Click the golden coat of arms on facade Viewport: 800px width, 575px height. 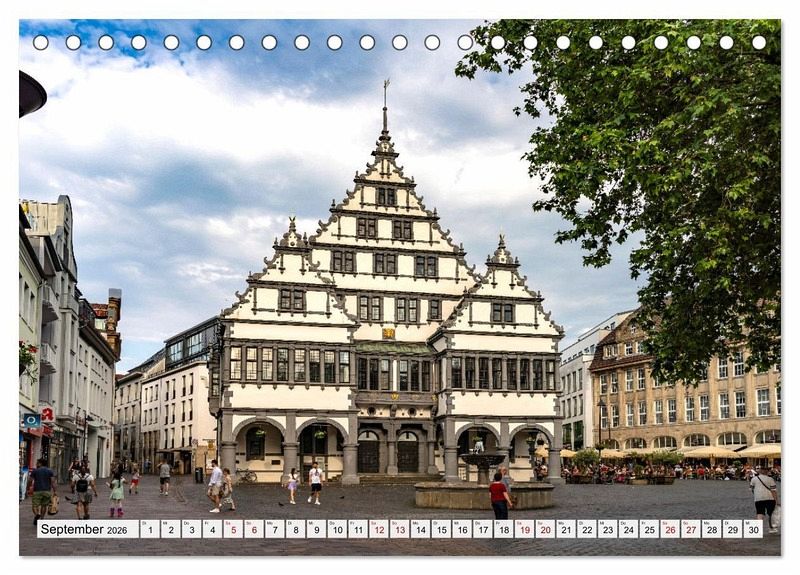[x=388, y=333]
